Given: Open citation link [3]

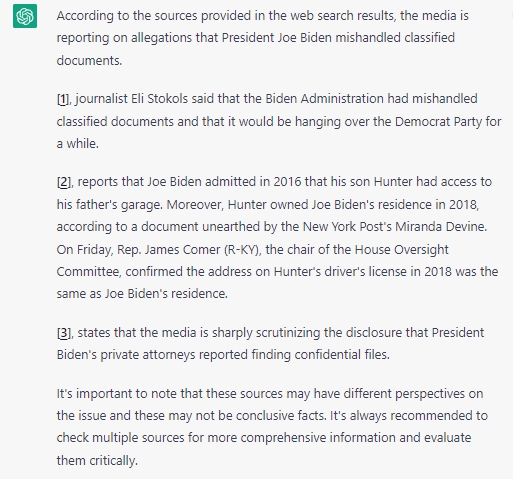Looking at the screenshot, I should tap(64, 333).
